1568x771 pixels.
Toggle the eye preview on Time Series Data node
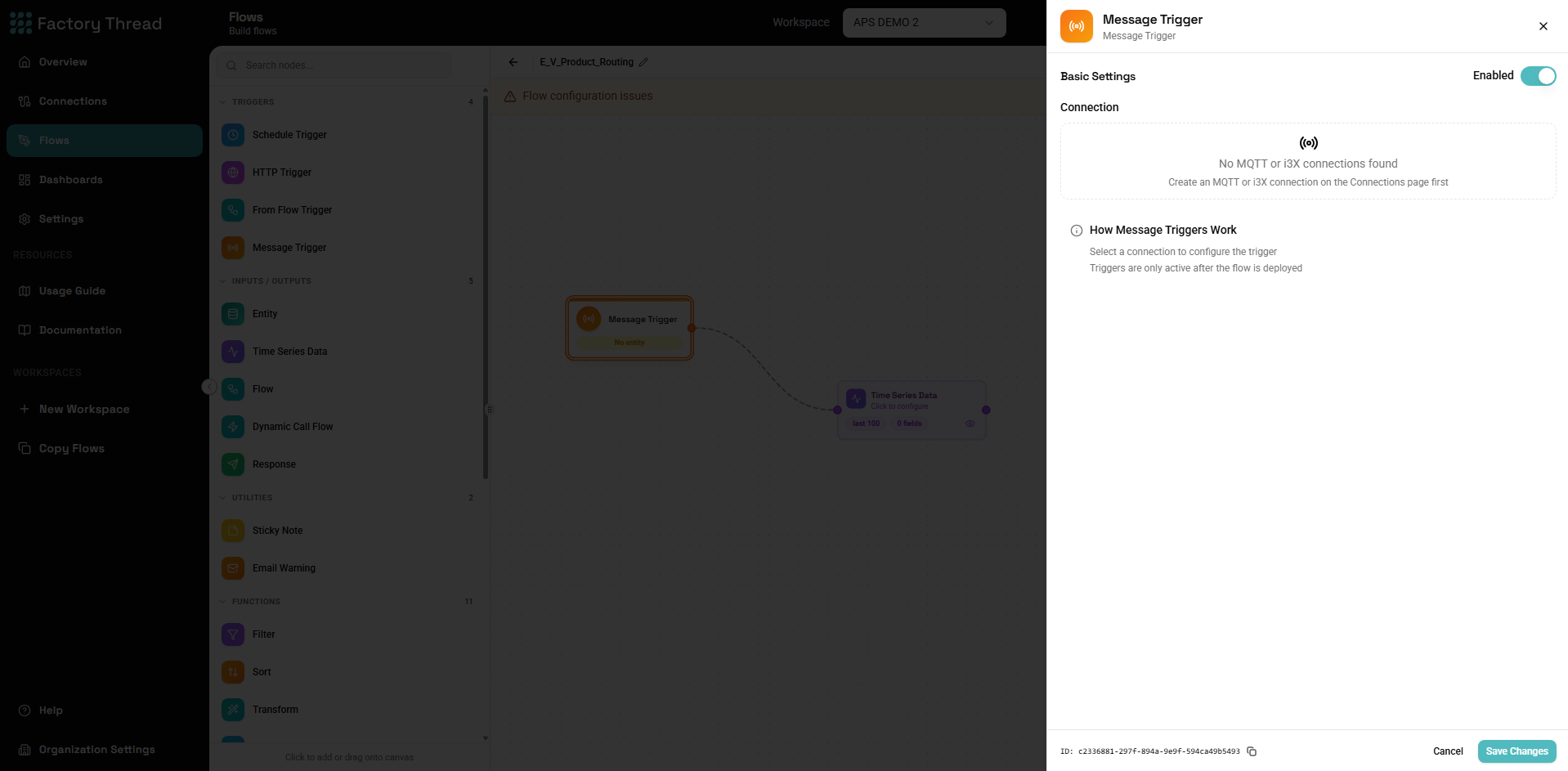coord(970,424)
